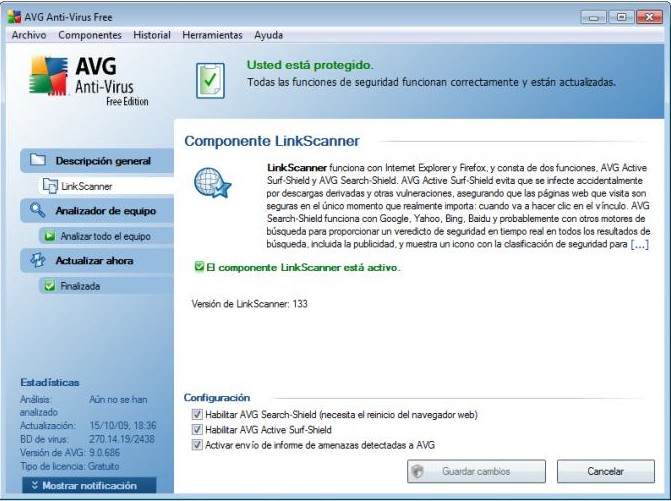671x501 pixels.
Task: Click green check icon beside Finalizada
Action: [x=50, y=286]
